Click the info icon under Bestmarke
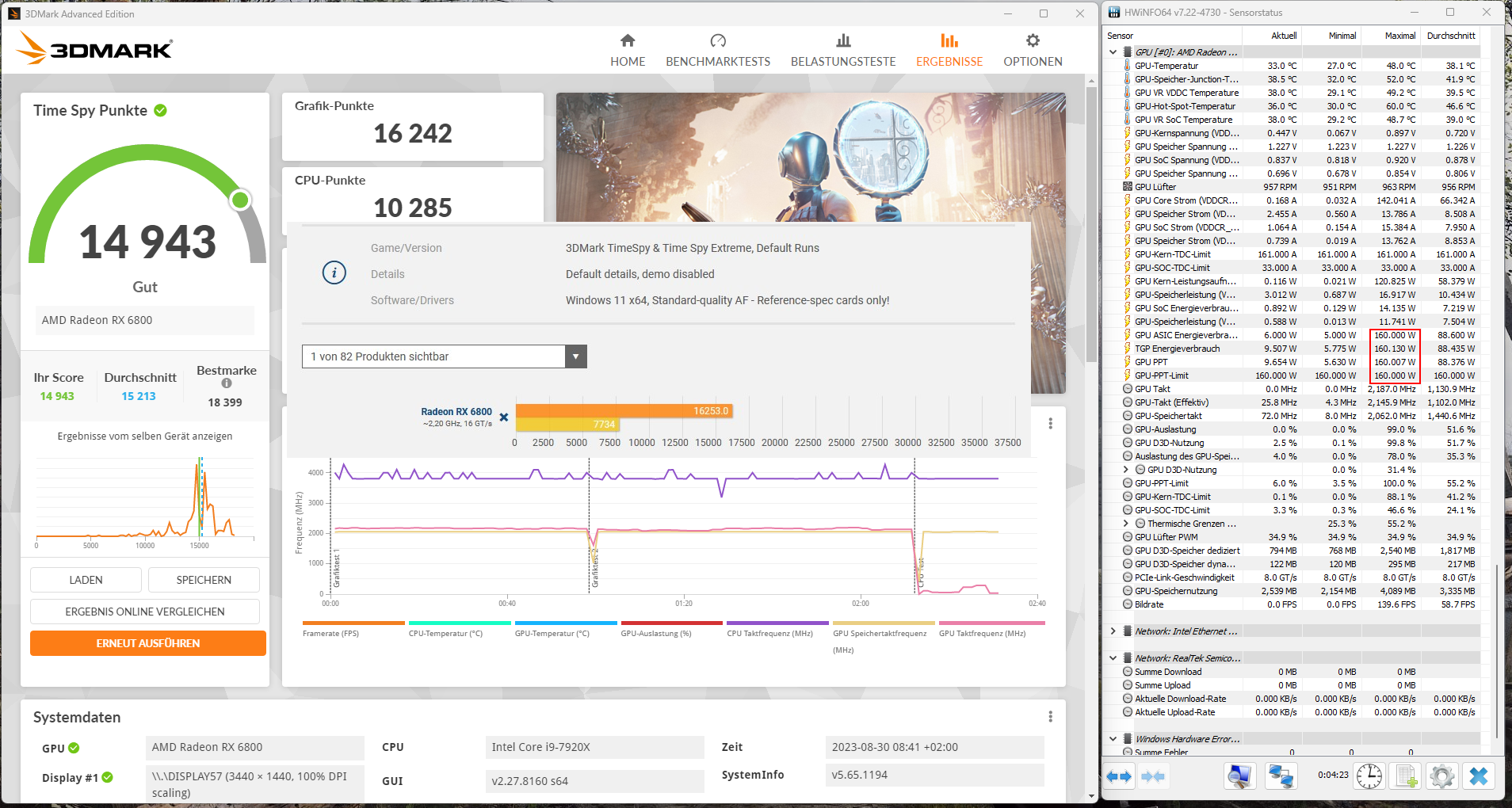Screen dimensions: 1512x808 [x=227, y=383]
